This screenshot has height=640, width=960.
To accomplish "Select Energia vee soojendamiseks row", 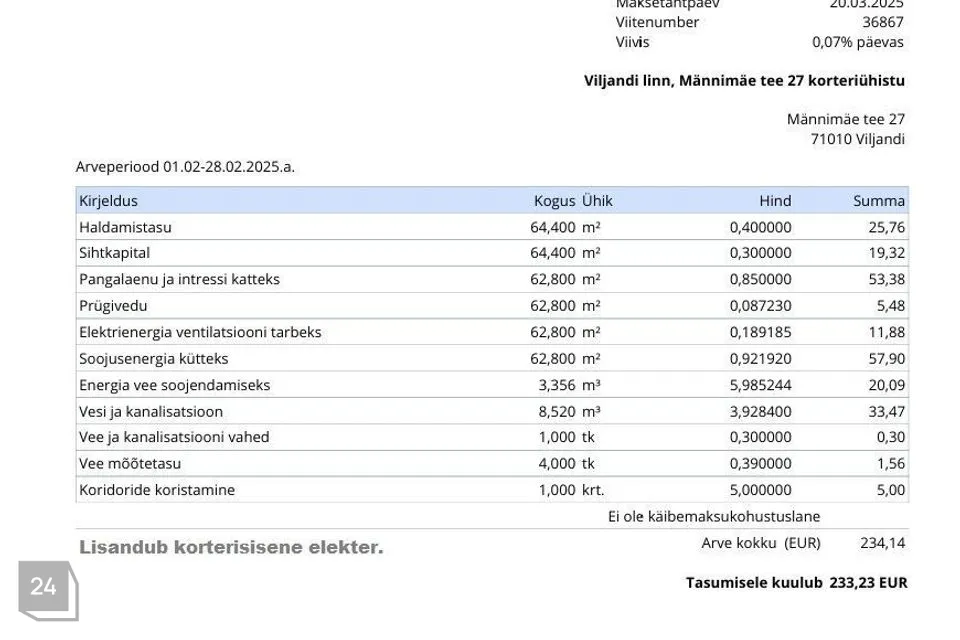I will pyautogui.click(x=174, y=385).
